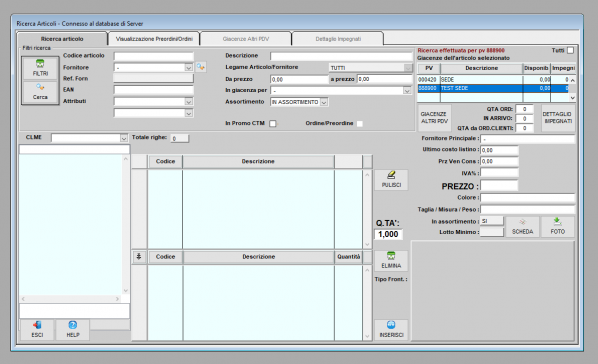Open the Dettaglio Impegnati tab
Image resolution: width=598 pixels, height=364 pixels.
pos(338,39)
